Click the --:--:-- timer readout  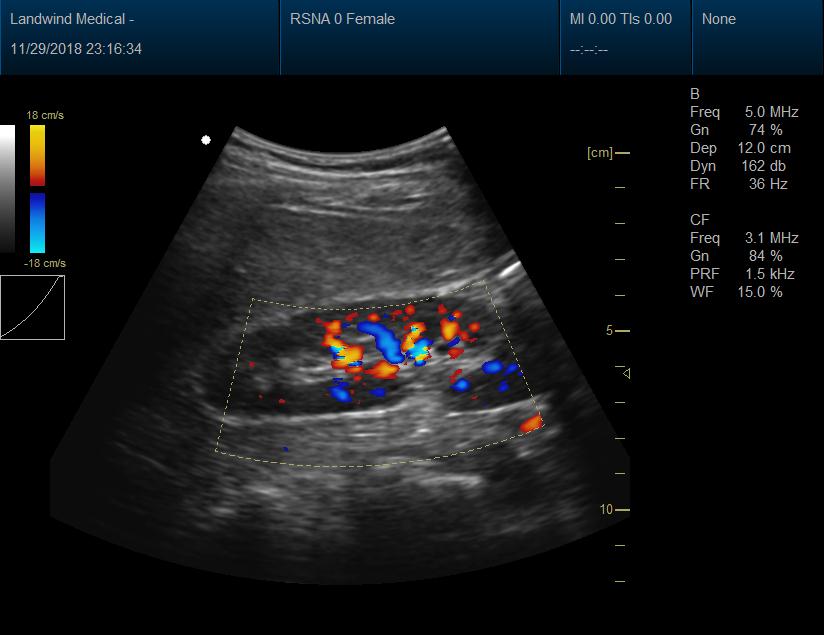click(x=589, y=50)
